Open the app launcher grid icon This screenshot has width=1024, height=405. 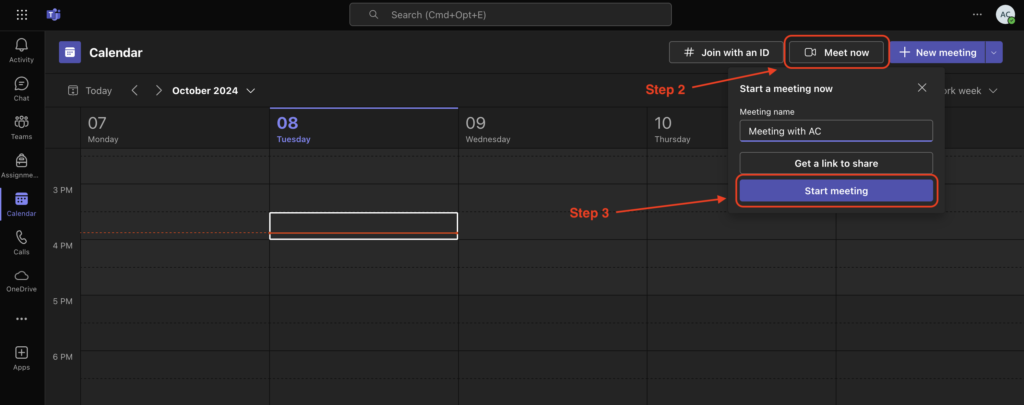(x=22, y=15)
